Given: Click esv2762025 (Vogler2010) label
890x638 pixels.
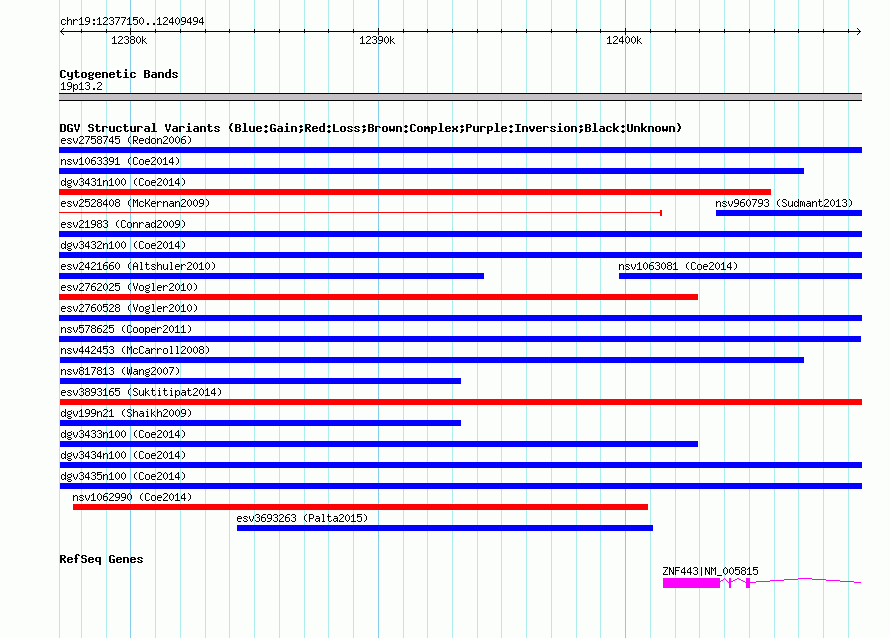Looking at the screenshot, I should point(129,287).
